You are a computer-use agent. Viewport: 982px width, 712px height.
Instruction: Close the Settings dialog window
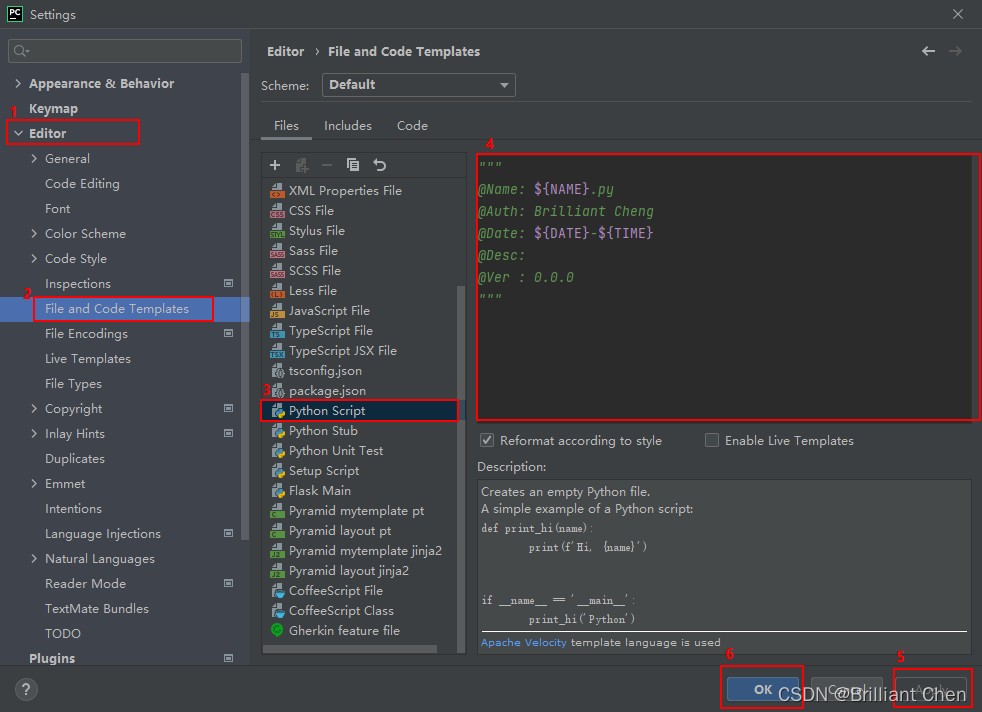[958, 14]
